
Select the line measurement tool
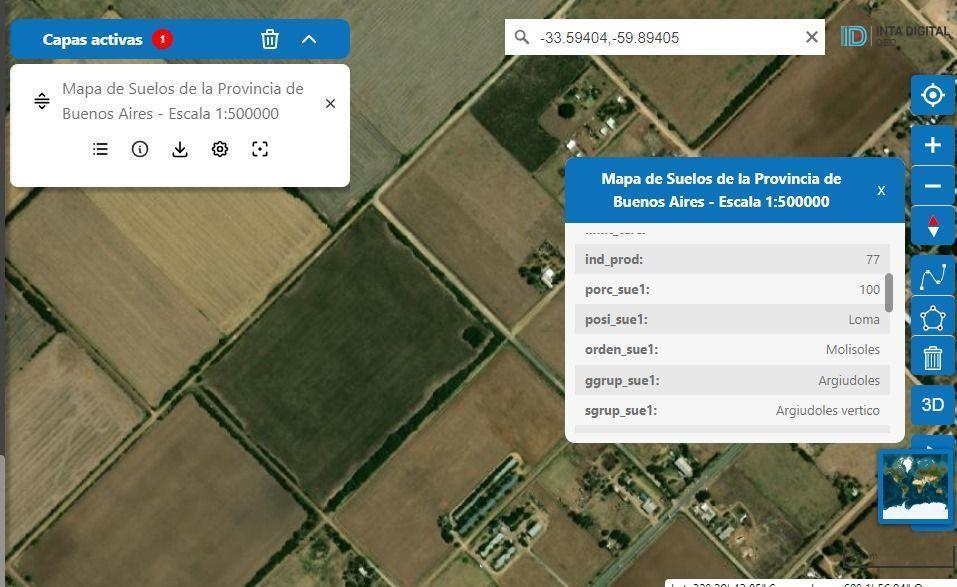coord(933,276)
